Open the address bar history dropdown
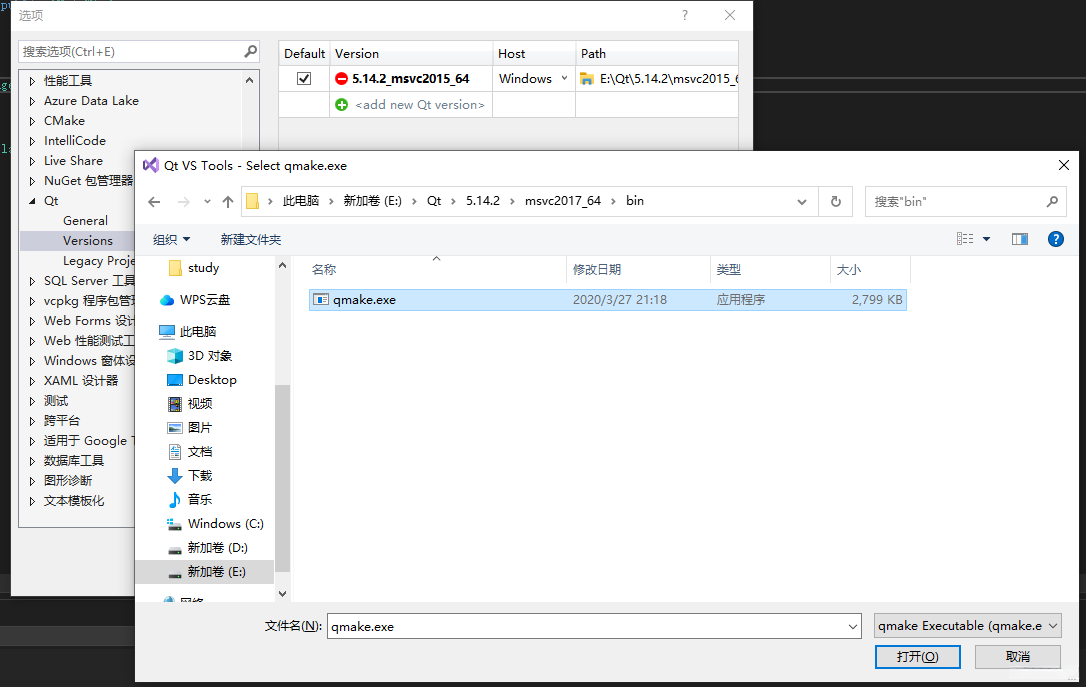Image resolution: width=1086 pixels, height=687 pixels. point(801,202)
